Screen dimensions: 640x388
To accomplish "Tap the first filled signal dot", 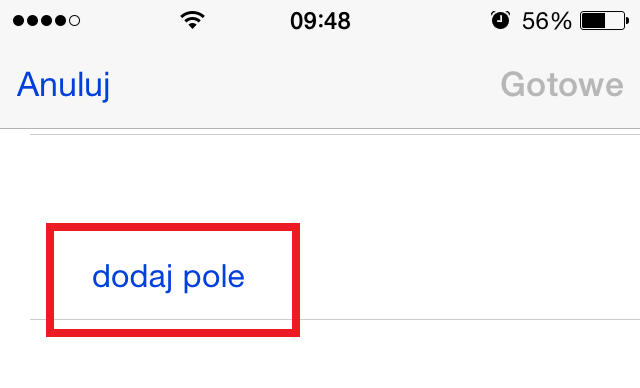I will pos(18,20).
